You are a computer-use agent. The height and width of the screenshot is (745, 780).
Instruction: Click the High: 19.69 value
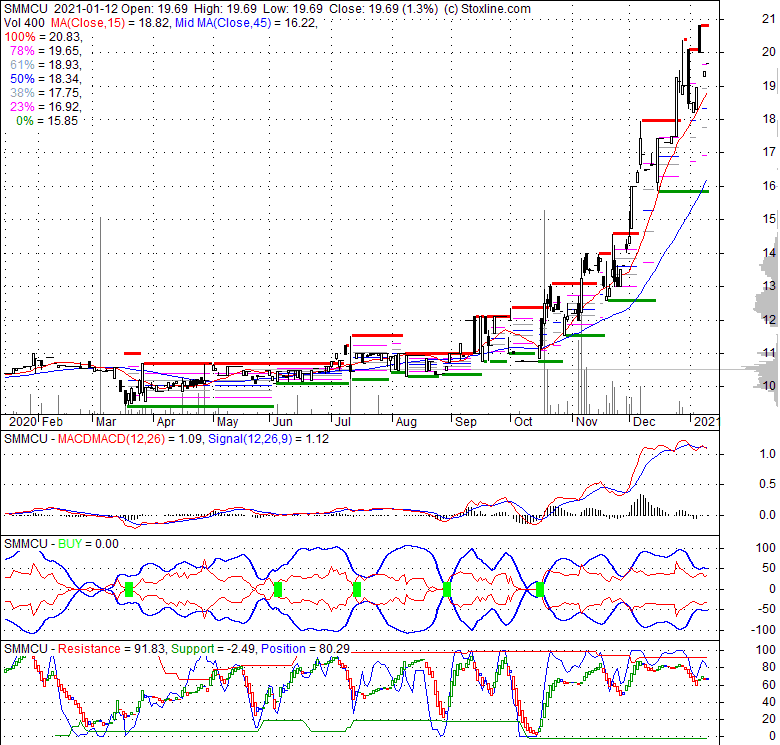(225, 9)
